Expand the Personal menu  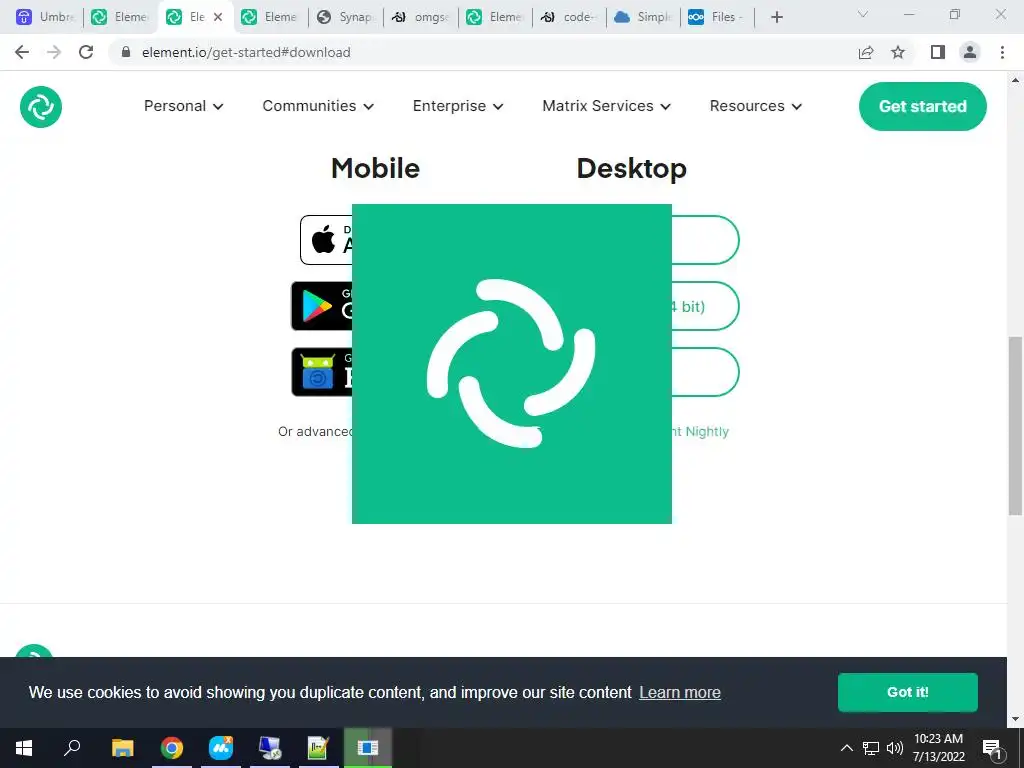click(184, 106)
